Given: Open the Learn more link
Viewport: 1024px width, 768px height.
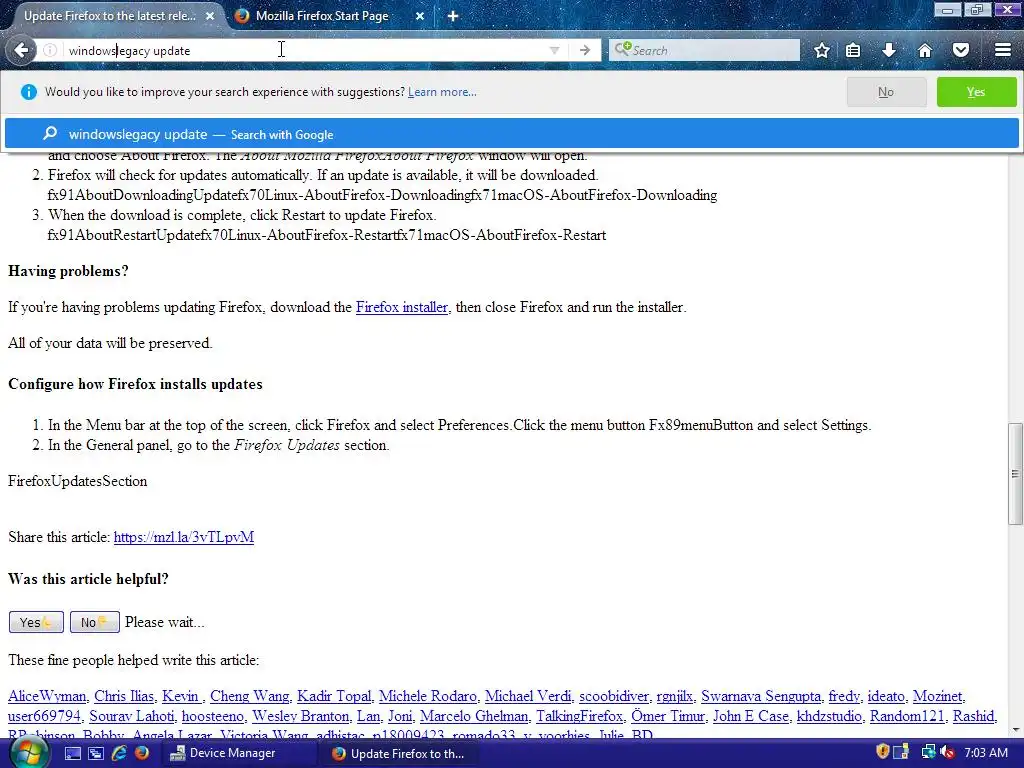Looking at the screenshot, I should [442, 92].
